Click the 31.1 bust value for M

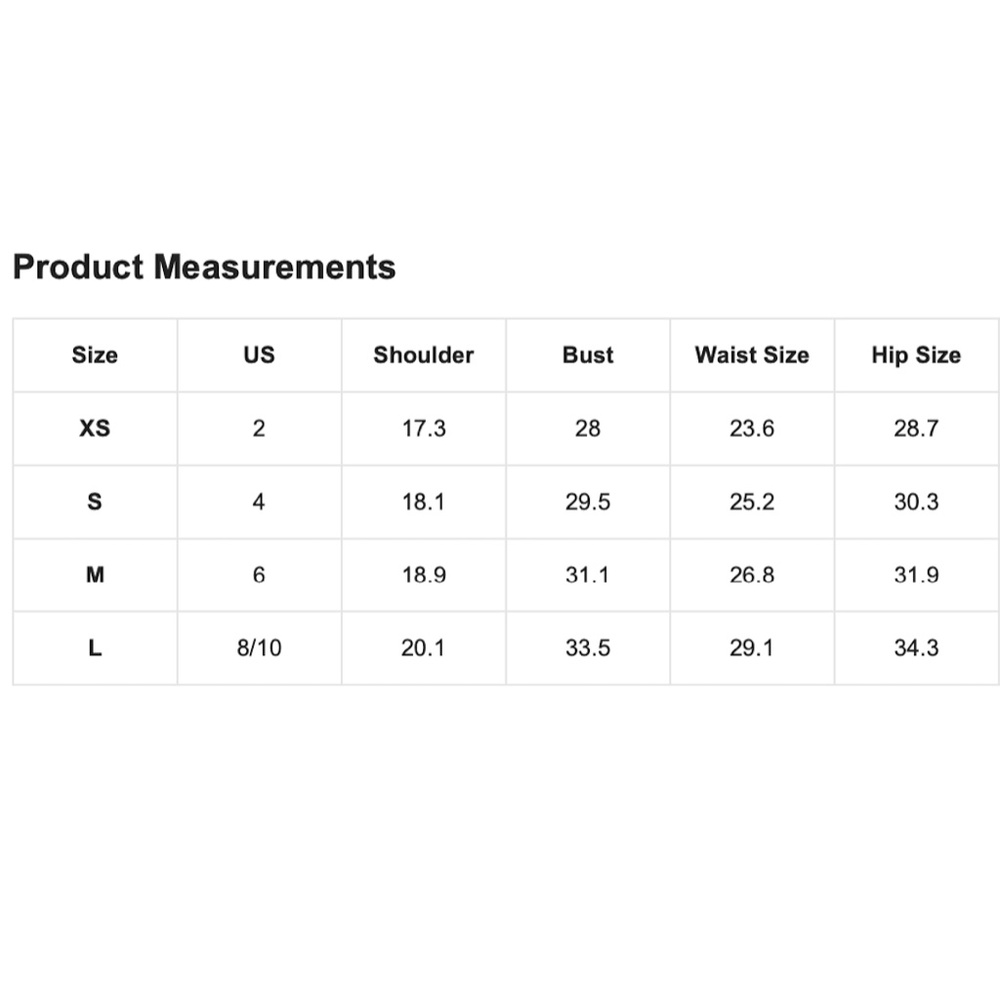[x=588, y=575]
